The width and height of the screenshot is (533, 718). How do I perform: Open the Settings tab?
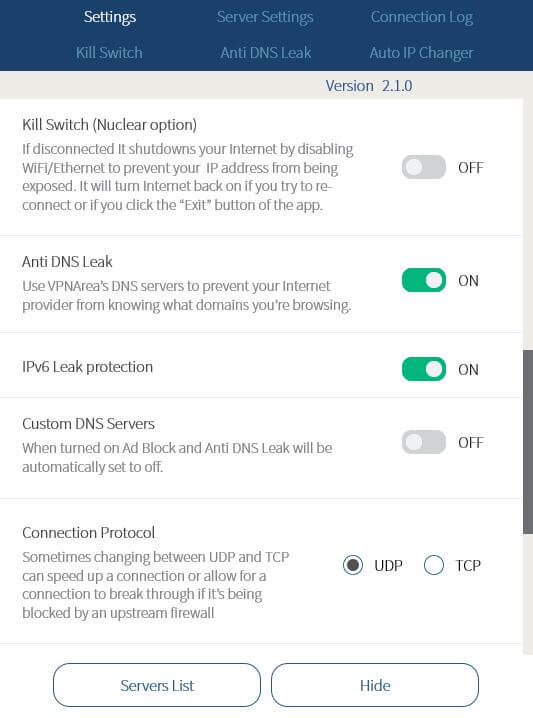(109, 17)
